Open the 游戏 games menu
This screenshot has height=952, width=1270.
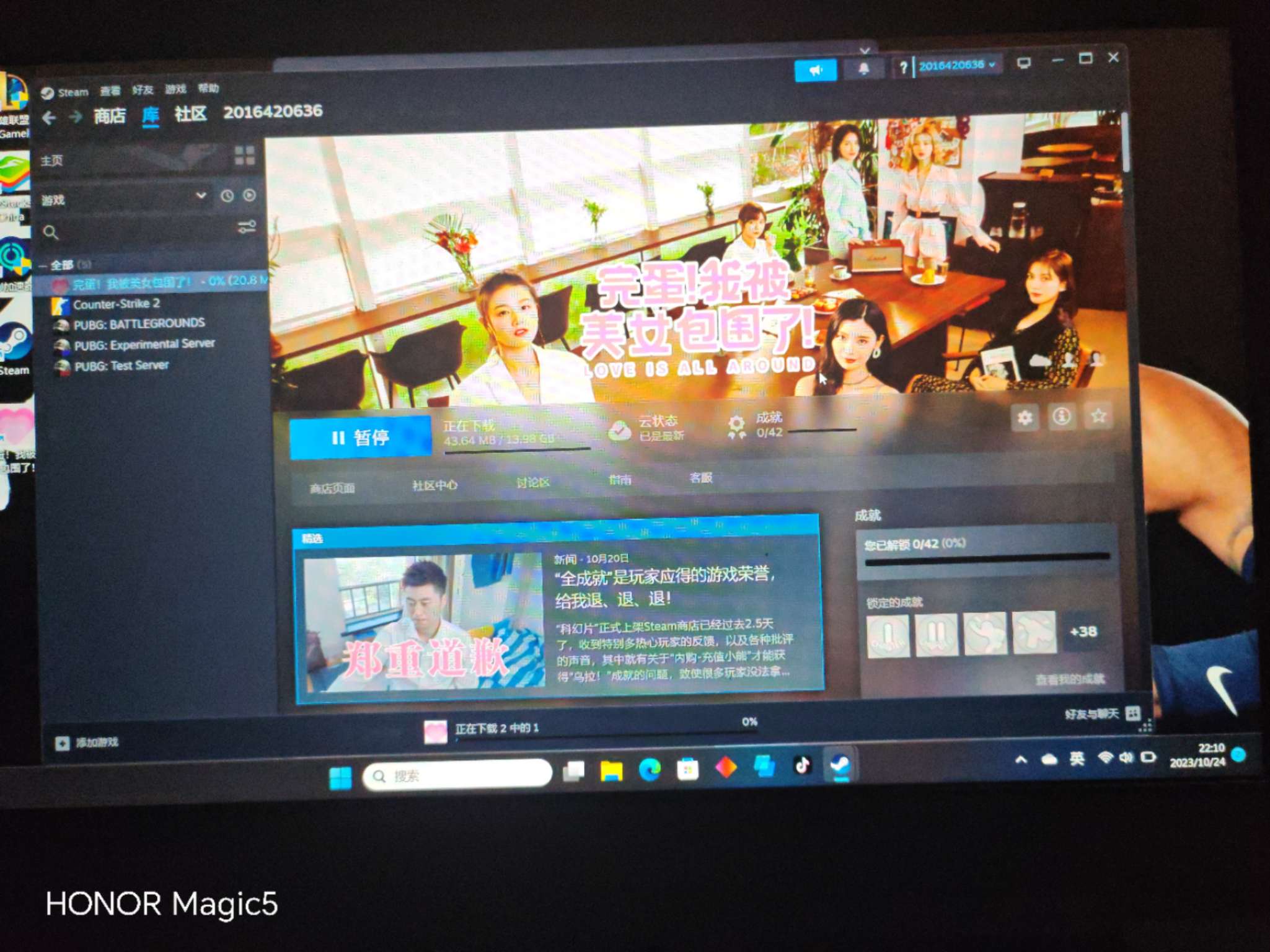click(175, 89)
